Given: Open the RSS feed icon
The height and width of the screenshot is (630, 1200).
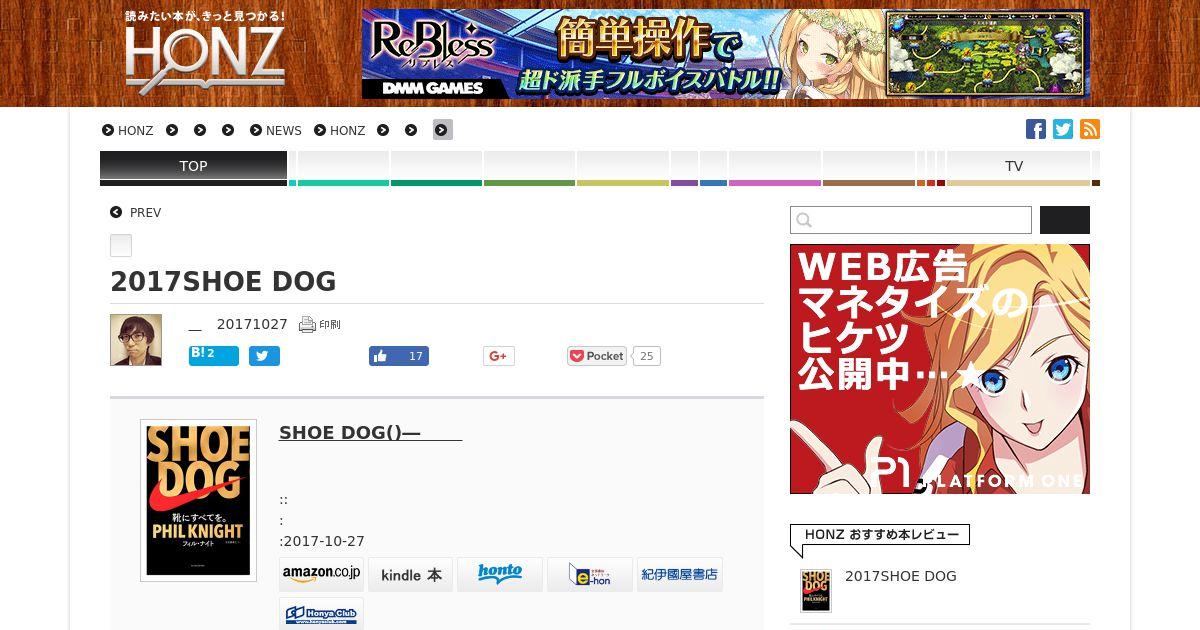Looking at the screenshot, I should [x=1090, y=129].
